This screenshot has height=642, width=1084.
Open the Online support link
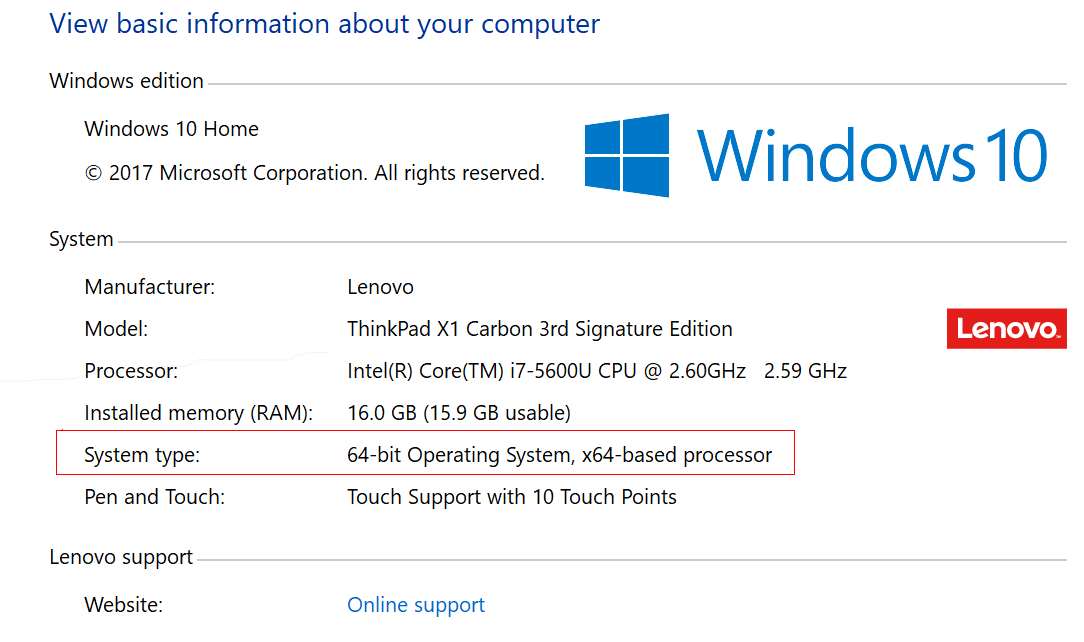(x=416, y=605)
